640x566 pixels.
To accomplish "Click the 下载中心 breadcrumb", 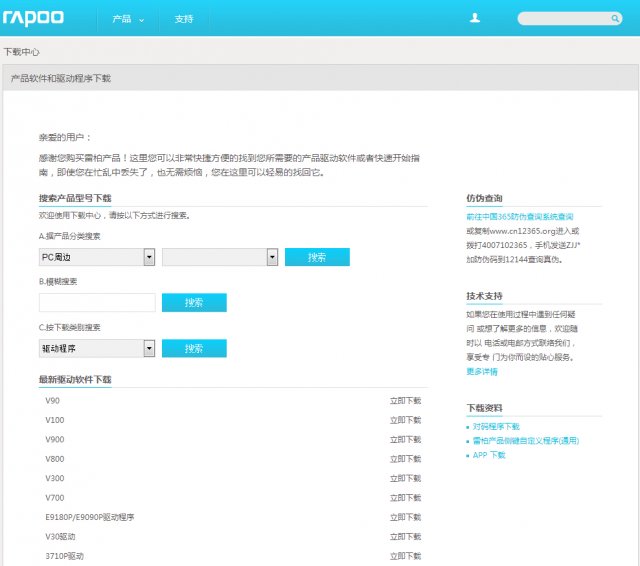I will coord(21,51).
